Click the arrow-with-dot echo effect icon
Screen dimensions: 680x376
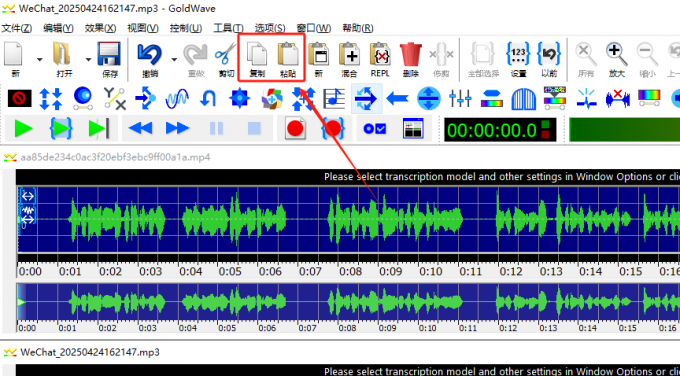(x=145, y=98)
